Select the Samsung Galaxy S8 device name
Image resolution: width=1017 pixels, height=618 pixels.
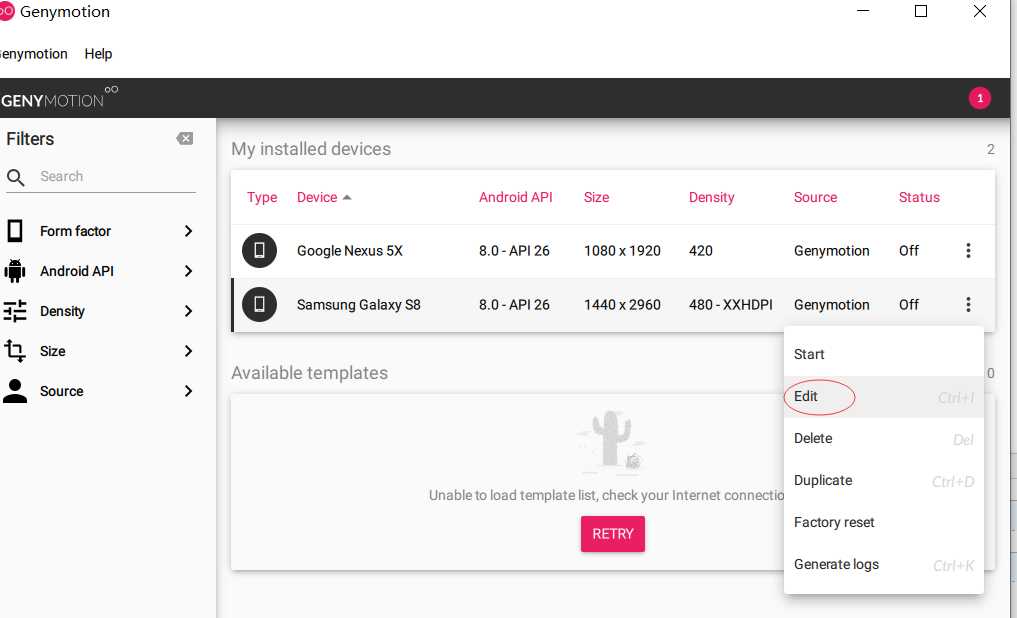(359, 304)
